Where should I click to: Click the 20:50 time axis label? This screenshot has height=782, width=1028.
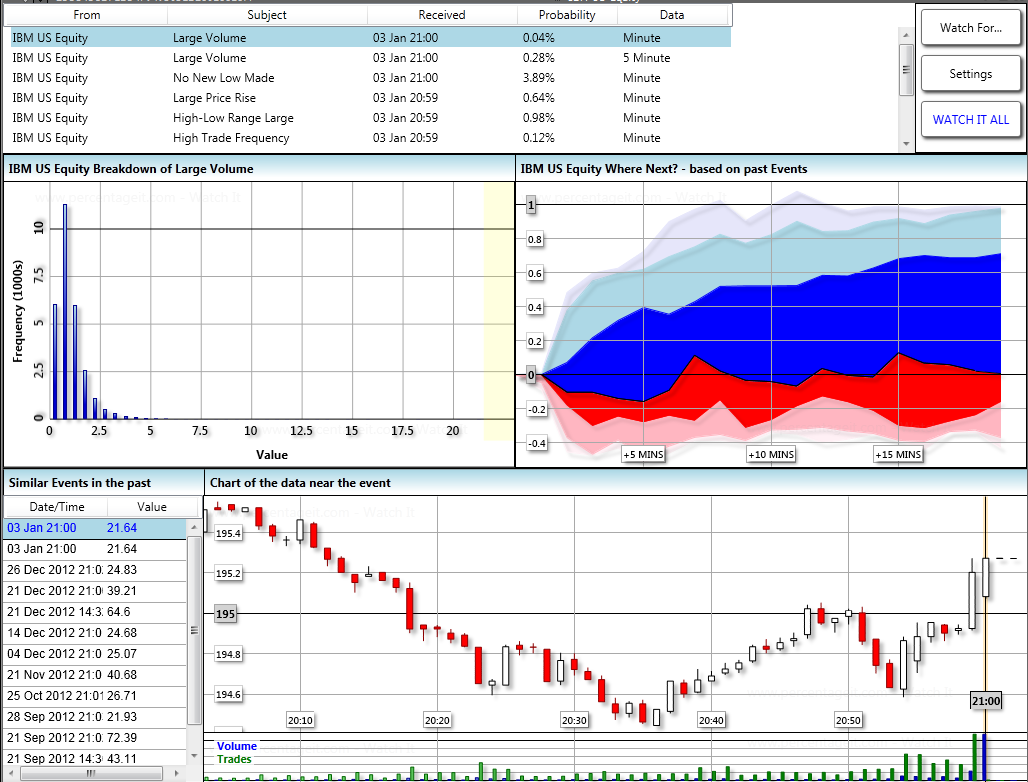click(848, 720)
